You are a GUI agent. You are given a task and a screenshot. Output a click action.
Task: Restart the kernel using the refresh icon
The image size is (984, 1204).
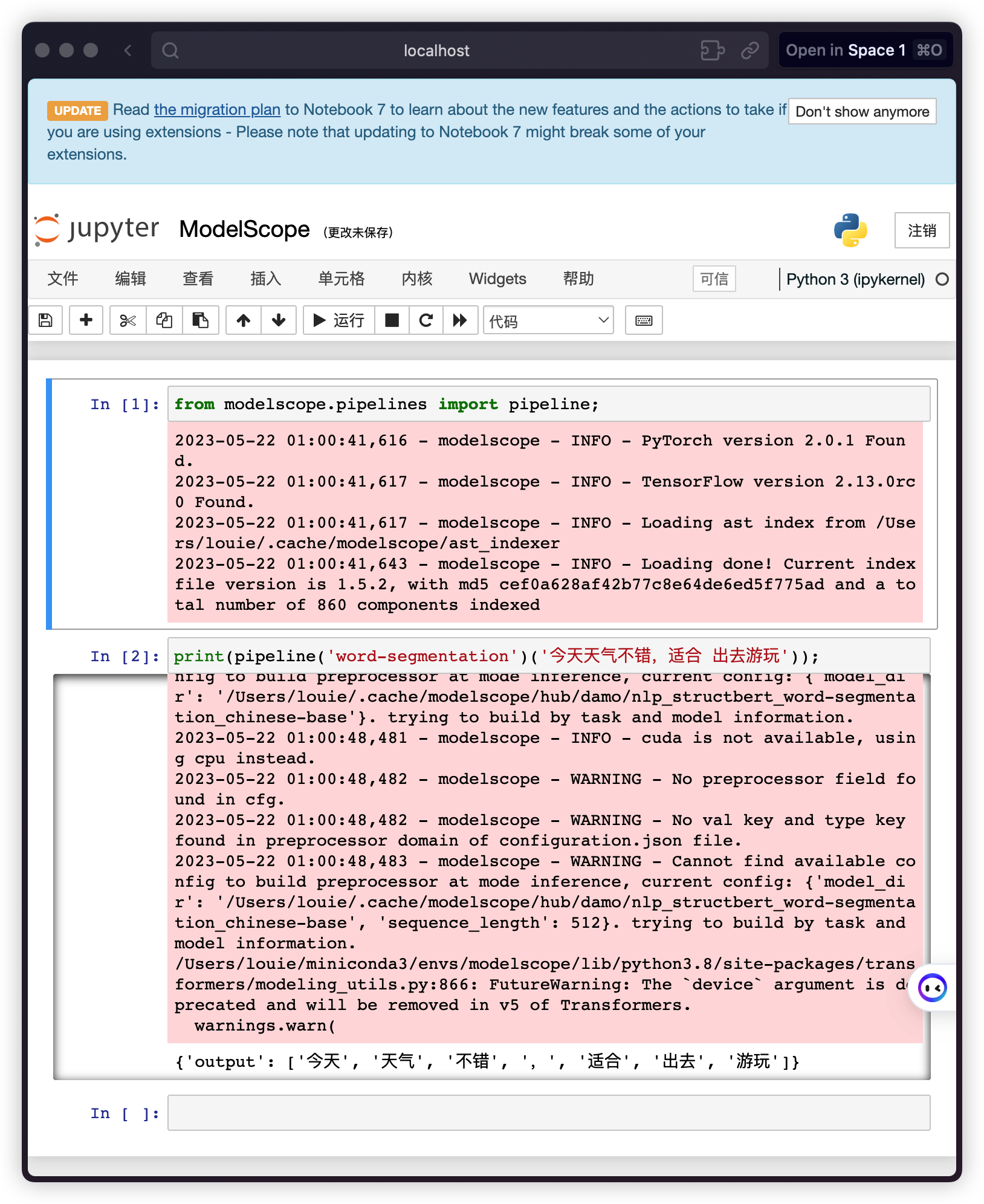426,320
